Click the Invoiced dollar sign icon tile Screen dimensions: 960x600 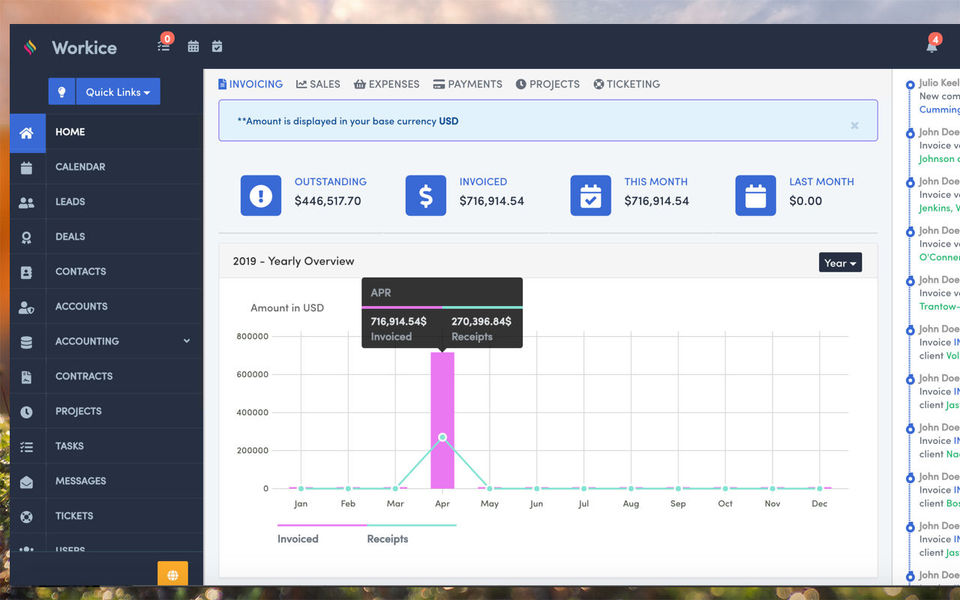[426, 195]
